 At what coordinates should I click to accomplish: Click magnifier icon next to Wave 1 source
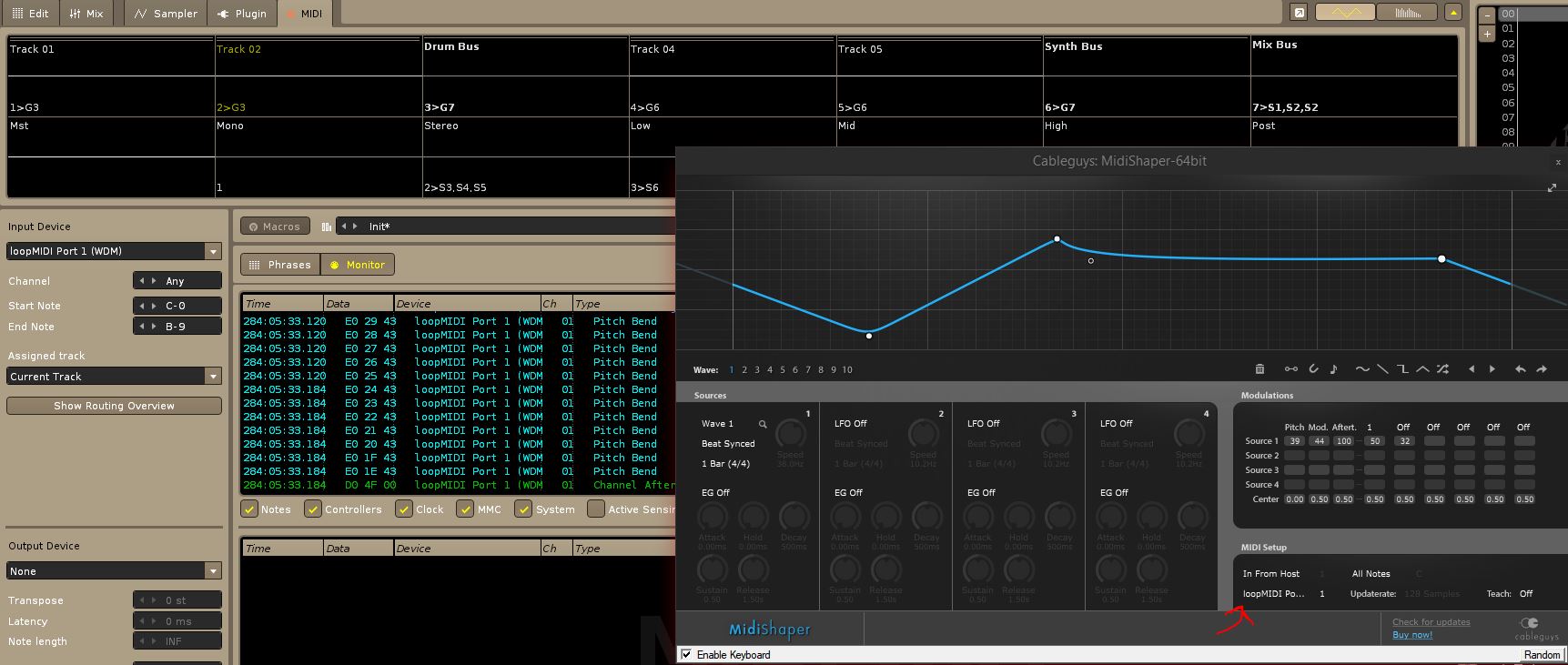[763, 424]
